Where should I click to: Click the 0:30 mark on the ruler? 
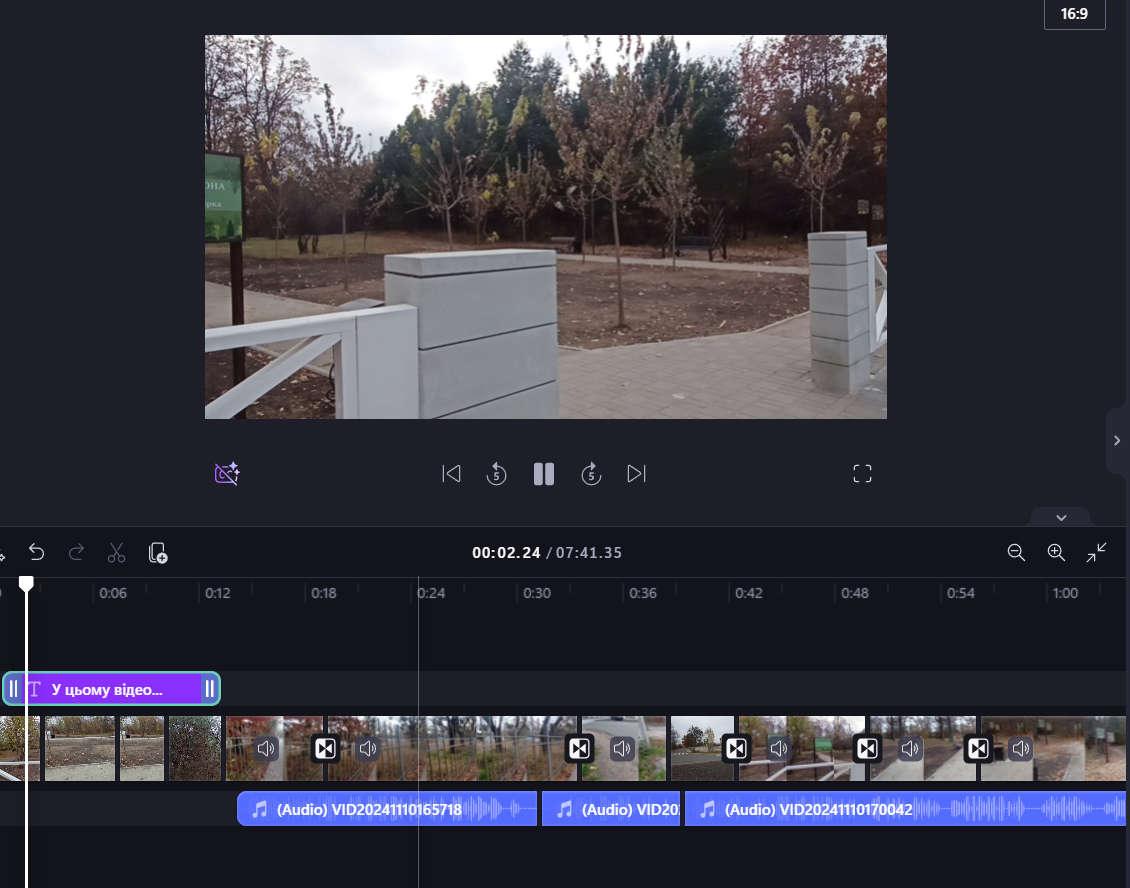click(x=537, y=593)
